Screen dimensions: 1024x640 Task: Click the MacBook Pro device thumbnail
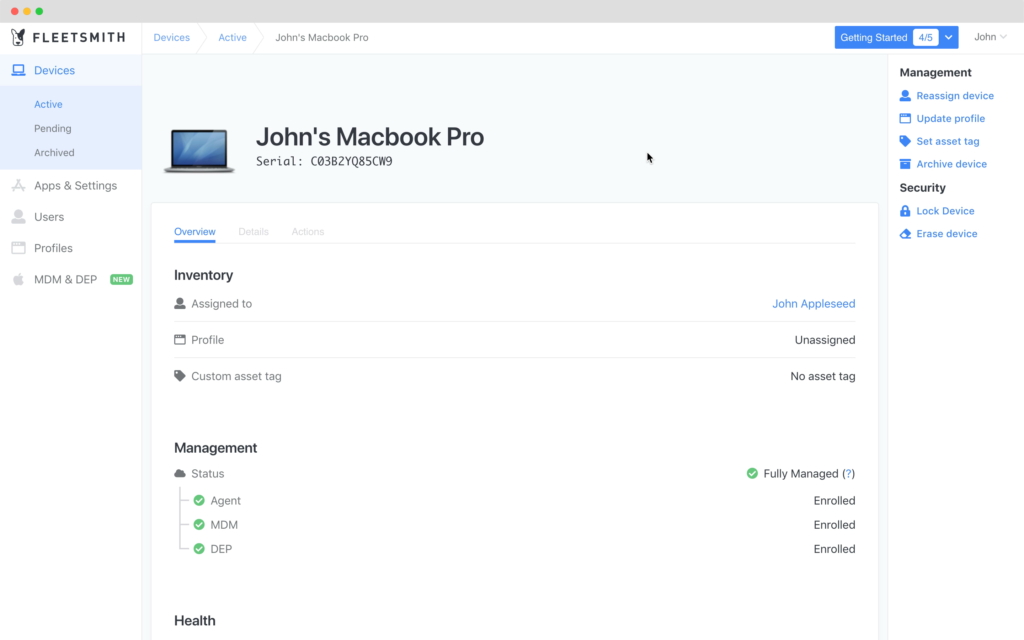coord(199,150)
